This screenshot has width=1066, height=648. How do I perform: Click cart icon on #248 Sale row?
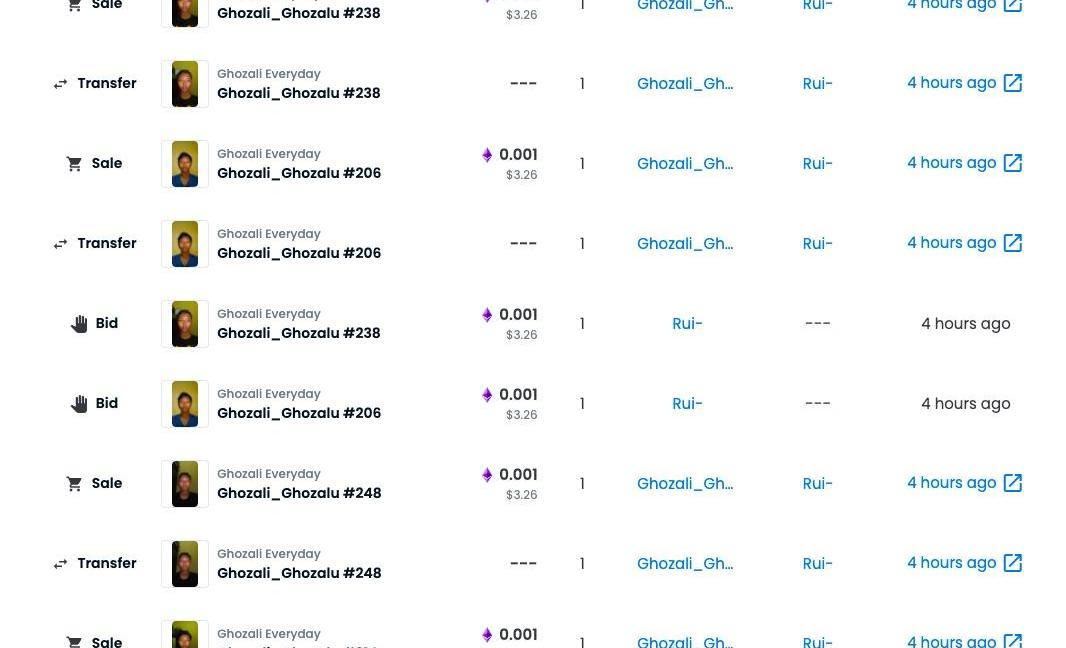[74, 484]
